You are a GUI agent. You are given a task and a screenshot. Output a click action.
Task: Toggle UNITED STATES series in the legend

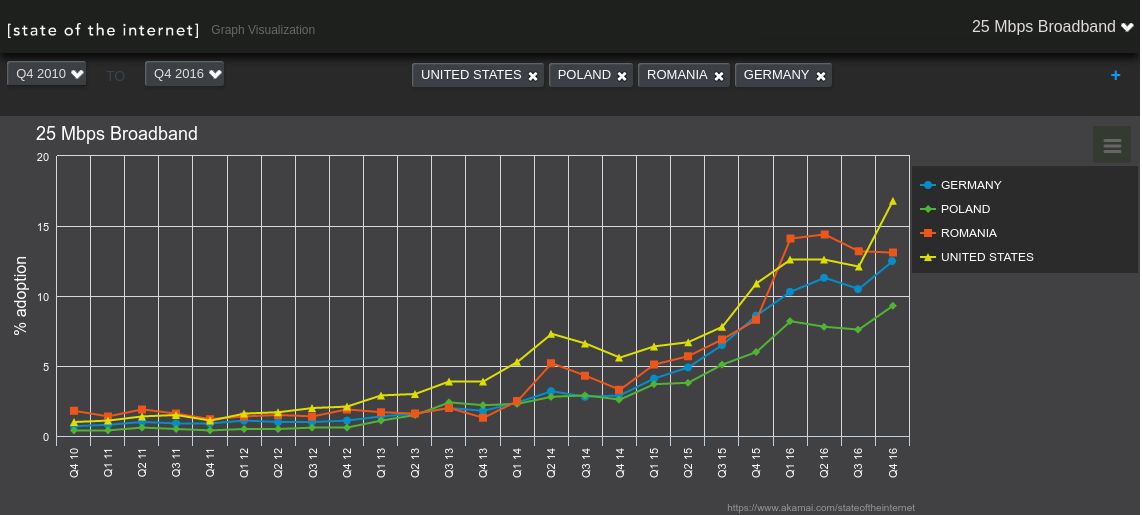pos(977,257)
